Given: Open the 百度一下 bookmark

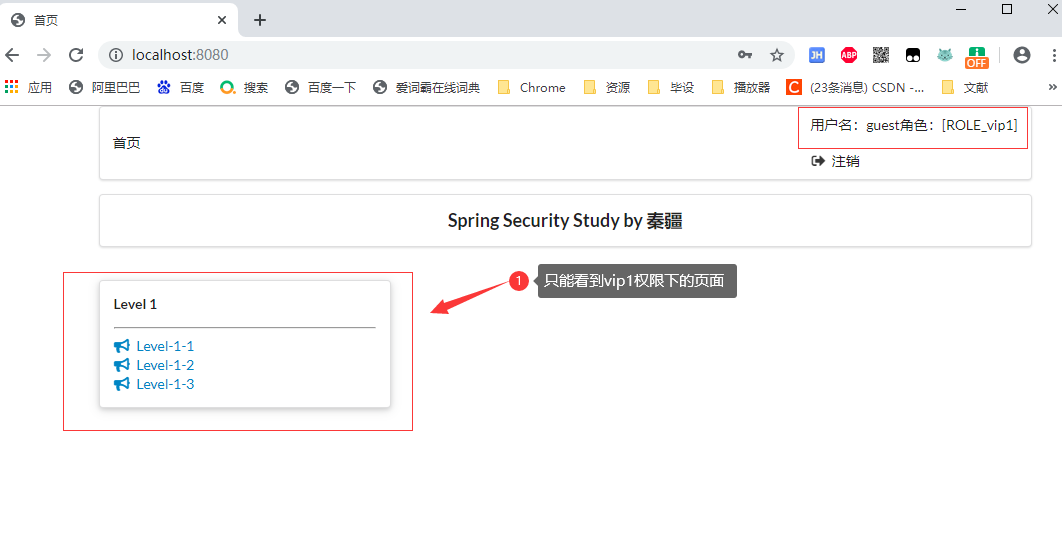Looking at the screenshot, I should point(320,87).
